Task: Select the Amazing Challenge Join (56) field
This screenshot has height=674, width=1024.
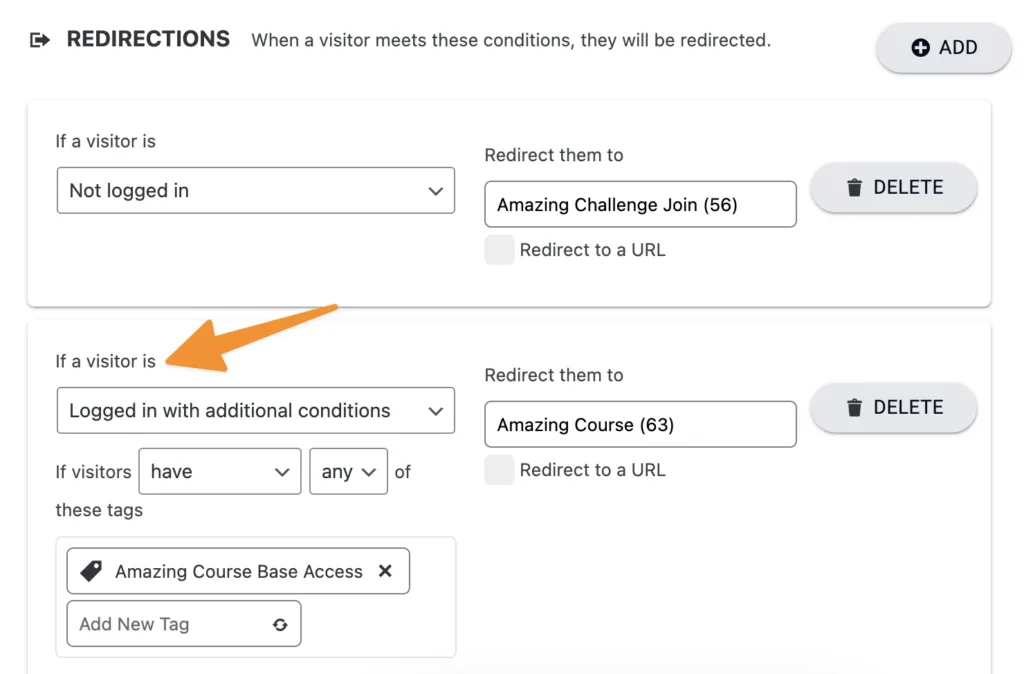Action: click(x=640, y=204)
